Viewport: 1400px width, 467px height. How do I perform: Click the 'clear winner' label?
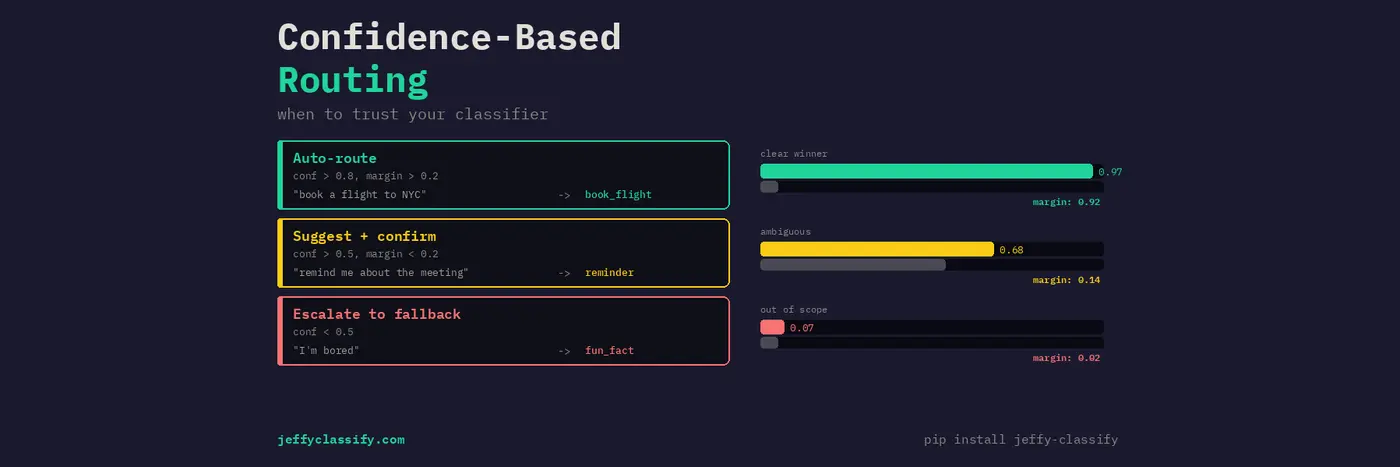pos(794,153)
